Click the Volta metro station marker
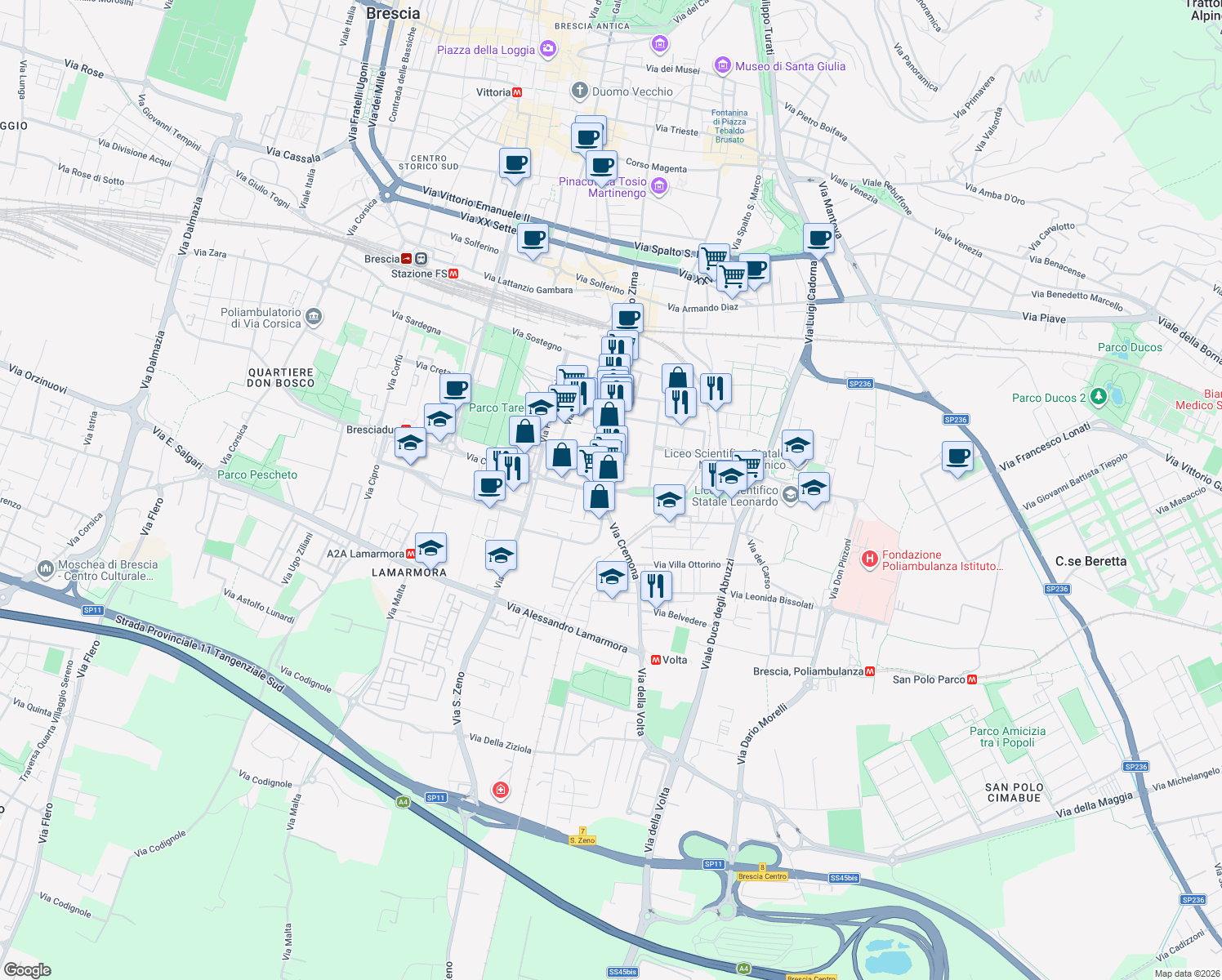The image size is (1222, 980). (654, 658)
